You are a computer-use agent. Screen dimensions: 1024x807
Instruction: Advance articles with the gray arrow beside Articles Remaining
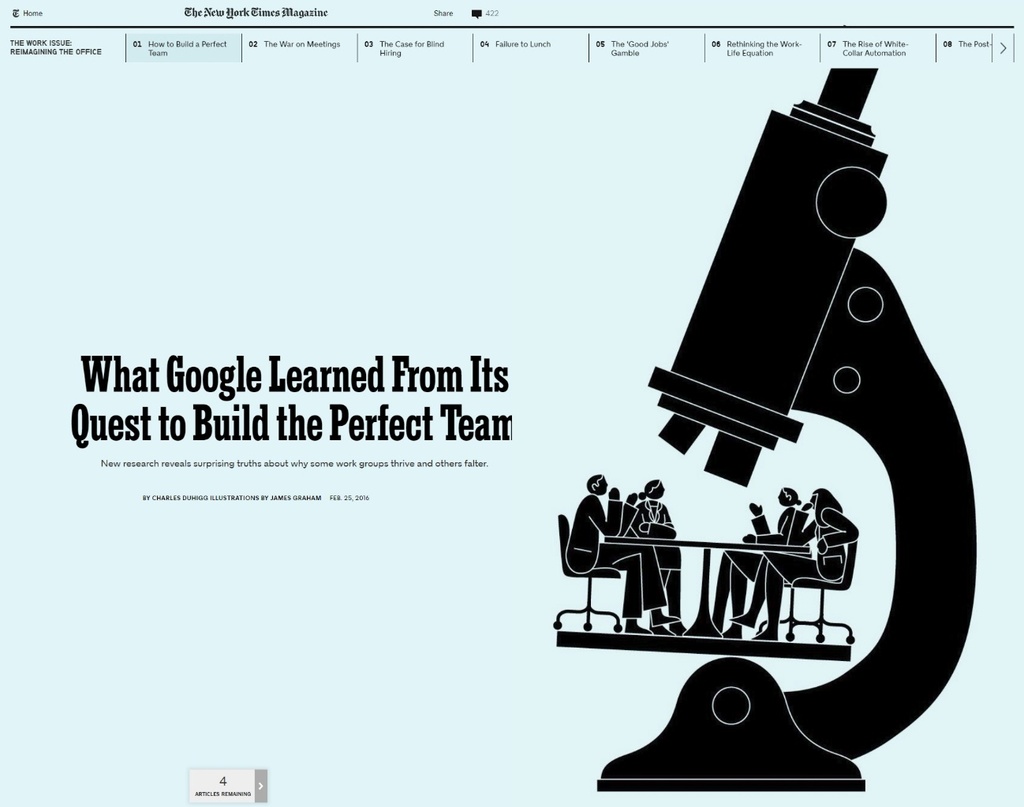261,785
